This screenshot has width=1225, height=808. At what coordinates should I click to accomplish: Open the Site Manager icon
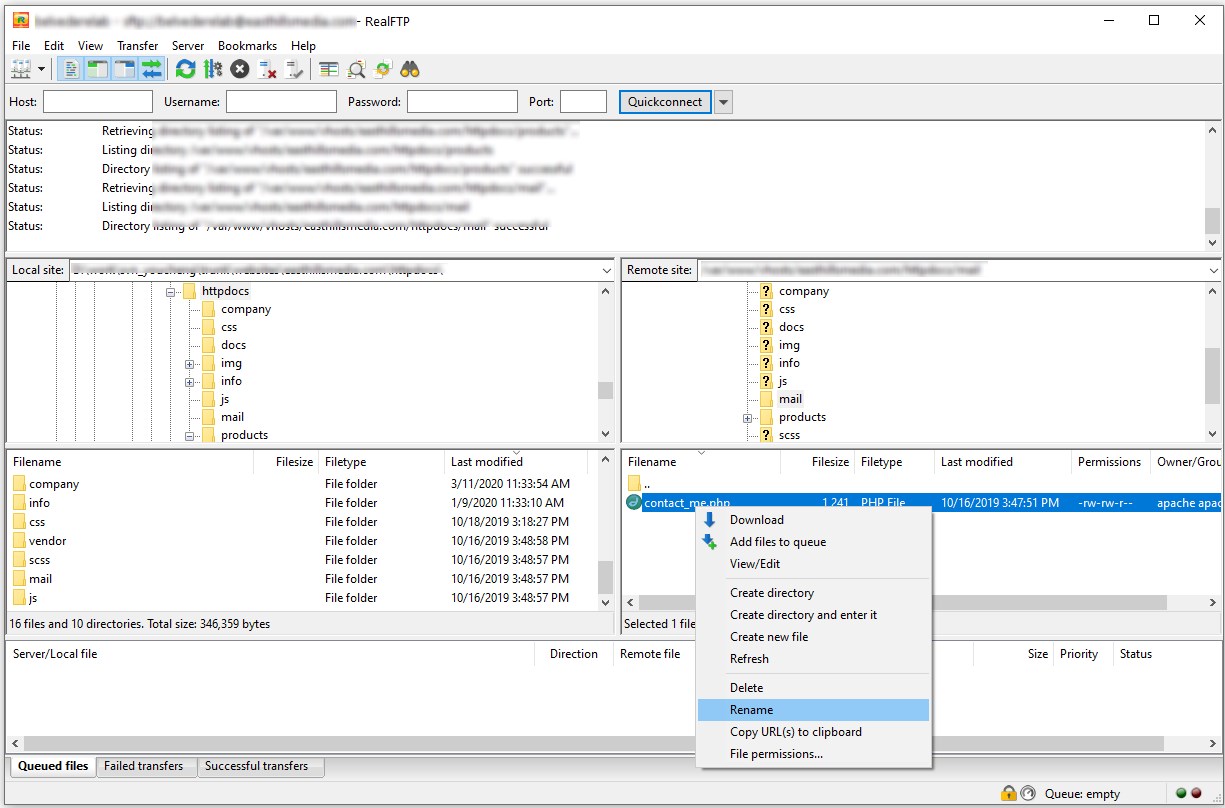coord(20,69)
